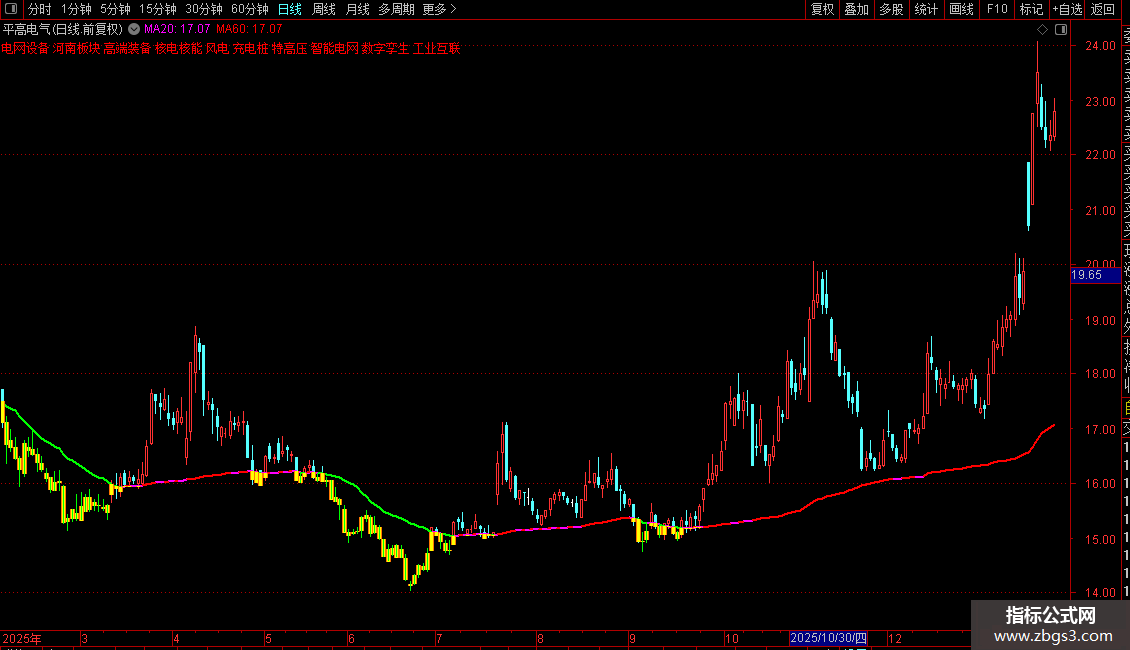Image resolution: width=1130 pixels, height=650 pixels.
Task: Open the 特高压 sector link
Action: [289, 48]
